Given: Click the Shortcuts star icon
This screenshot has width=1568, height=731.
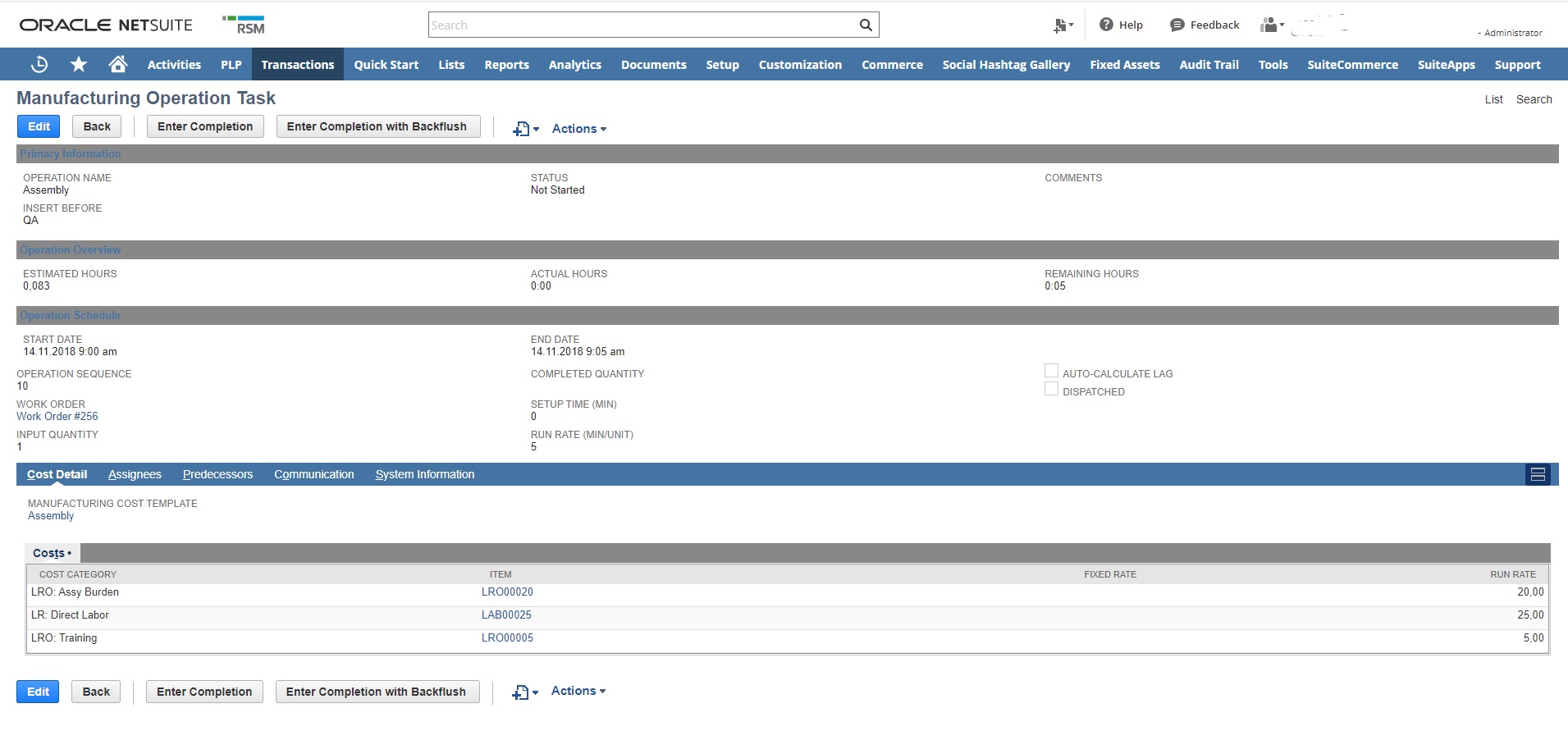Looking at the screenshot, I should click(x=79, y=65).
